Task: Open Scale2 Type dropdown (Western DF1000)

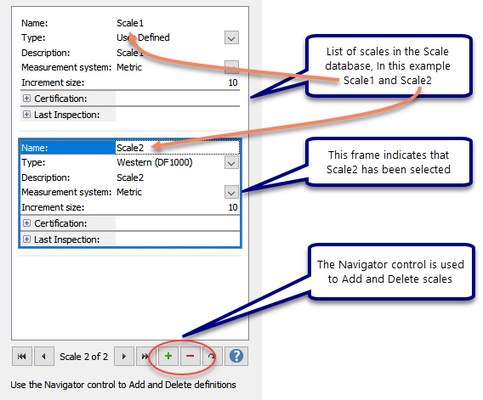Action: tap(231, 163)
